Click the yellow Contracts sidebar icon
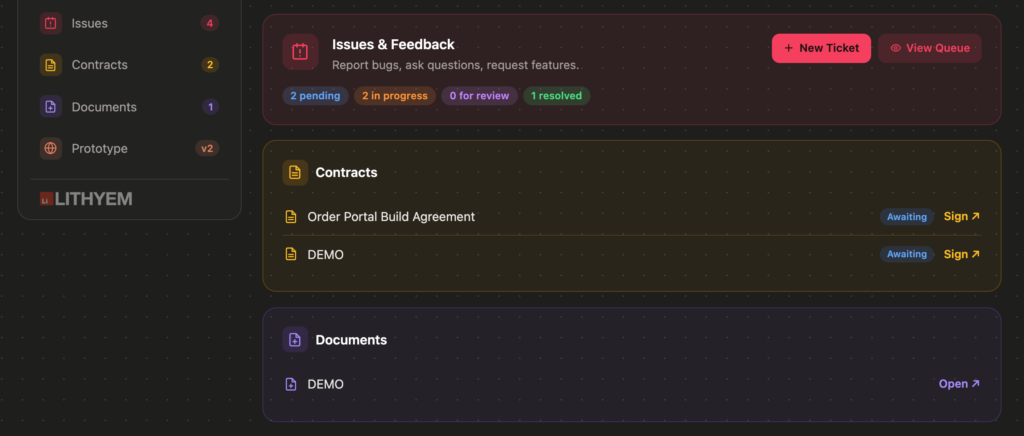1024x436 pixels. coord(51,65)
